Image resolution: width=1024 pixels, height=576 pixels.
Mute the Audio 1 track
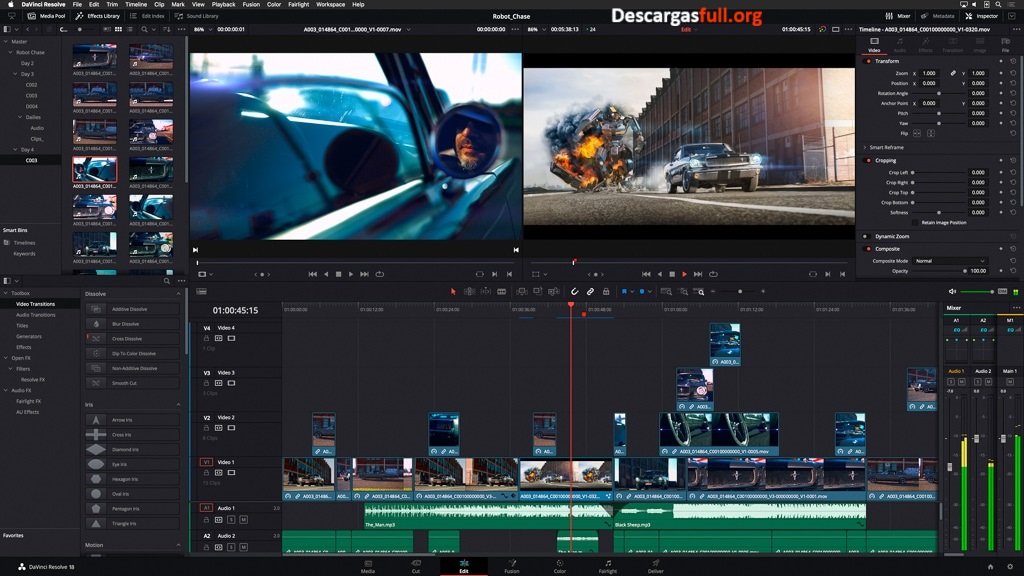point(244,520)
